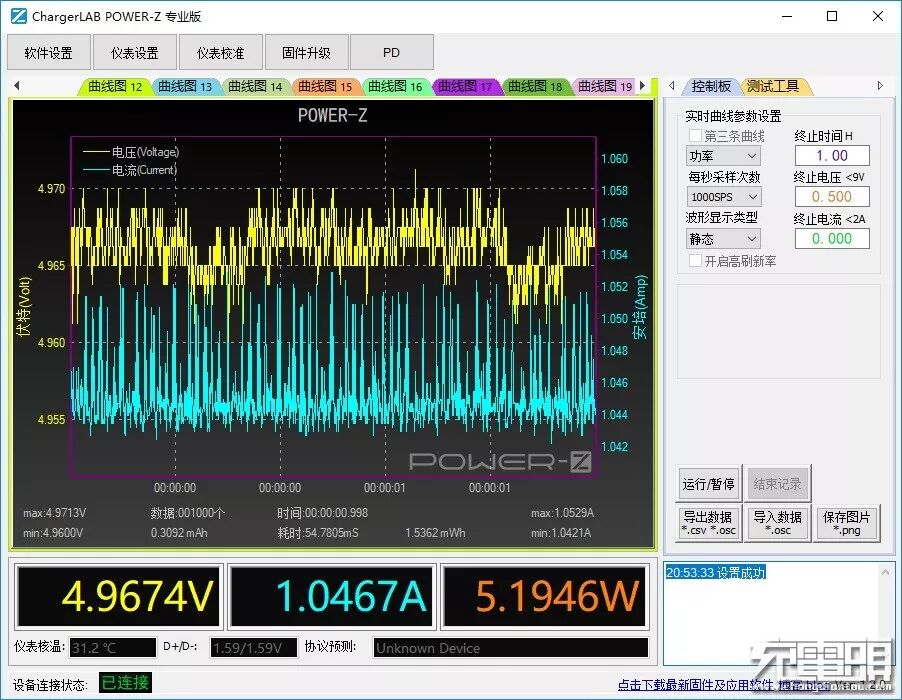Click the download latest firmware link
This screenshot has height=700, width=902.
click(x=695, y=684)
